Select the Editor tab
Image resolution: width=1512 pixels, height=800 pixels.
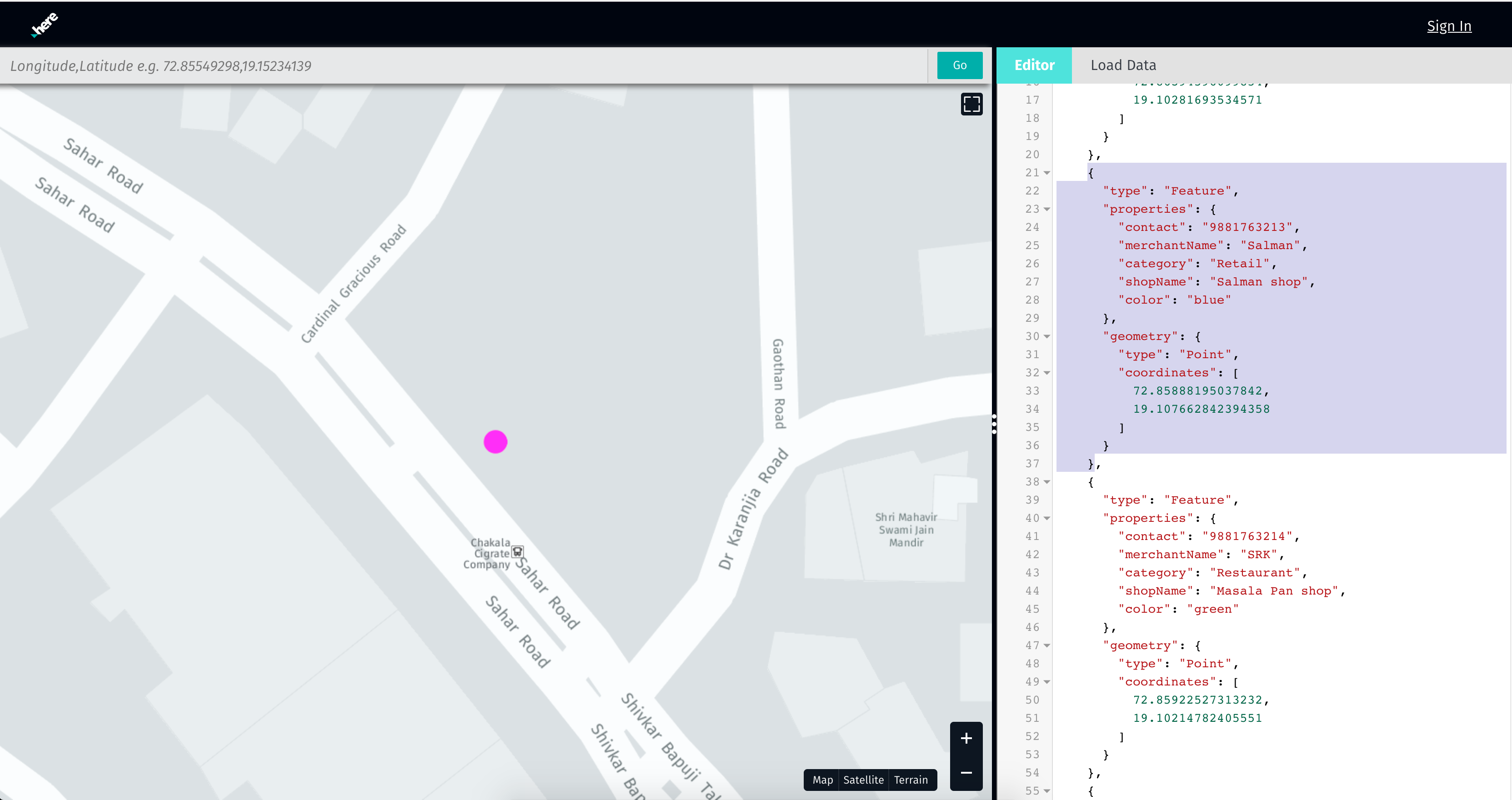pyautogui.click(x=1034, y=65)
